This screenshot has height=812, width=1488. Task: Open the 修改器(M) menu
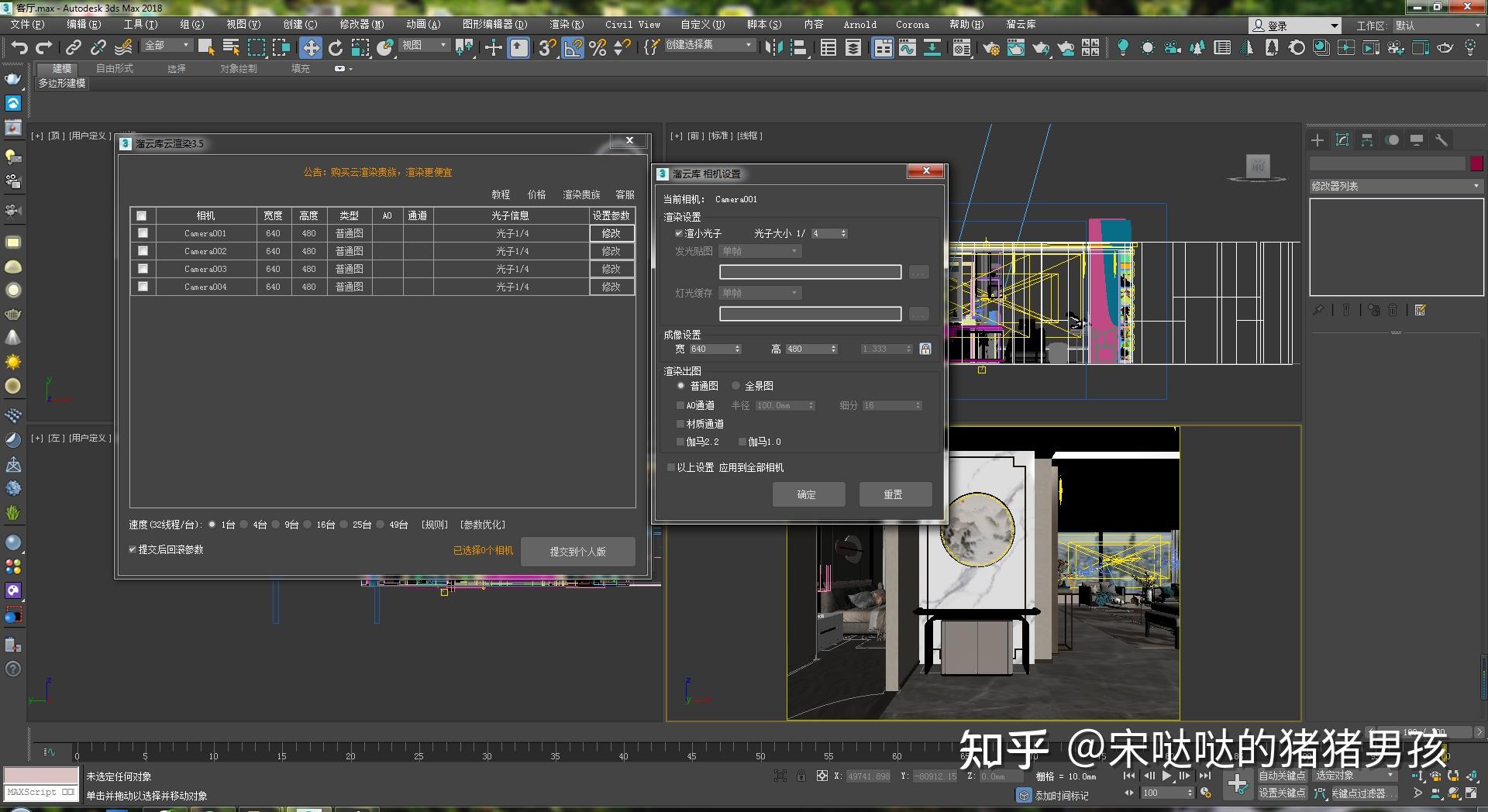point(361,25)
